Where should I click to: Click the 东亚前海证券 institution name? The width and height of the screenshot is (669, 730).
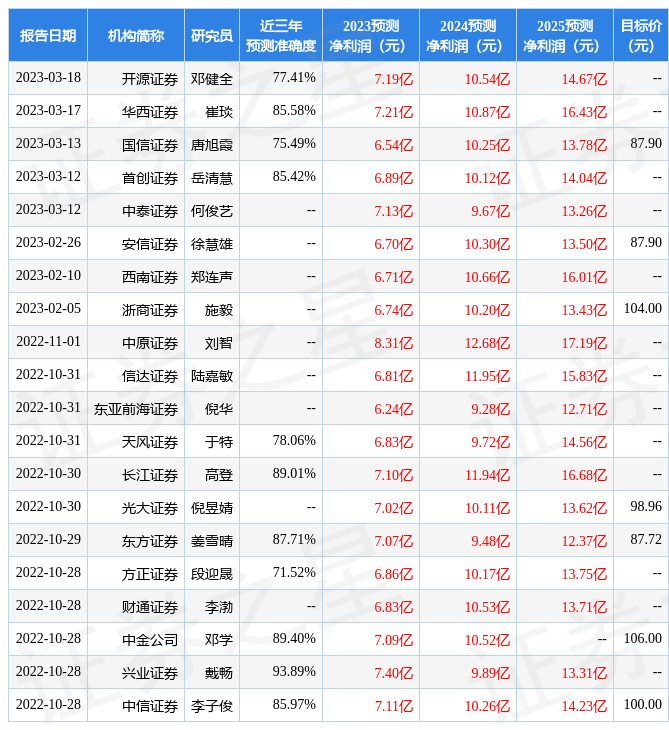tap(136, 409)
